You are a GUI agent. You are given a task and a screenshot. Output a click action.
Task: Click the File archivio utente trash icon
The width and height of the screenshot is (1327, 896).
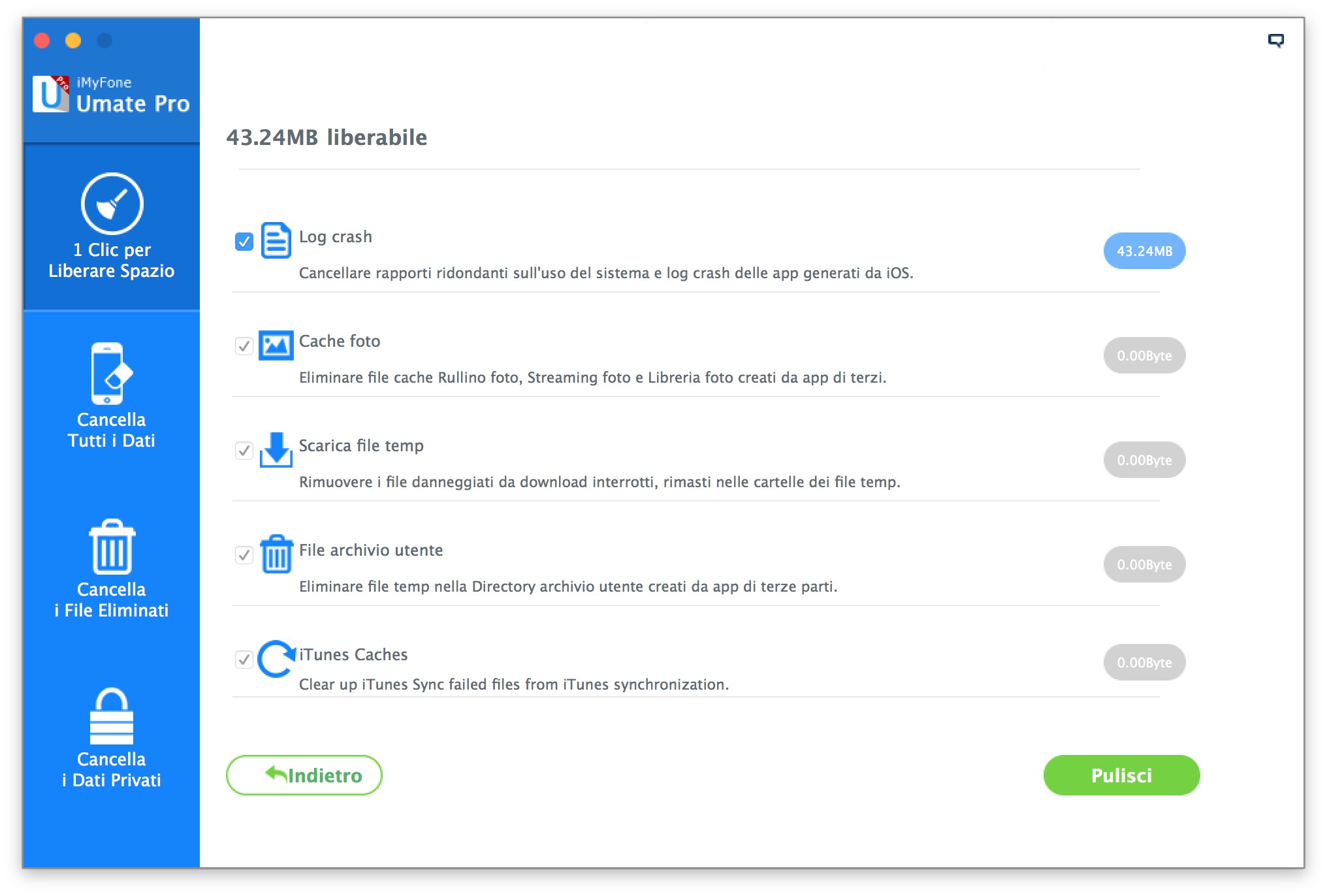276,554
